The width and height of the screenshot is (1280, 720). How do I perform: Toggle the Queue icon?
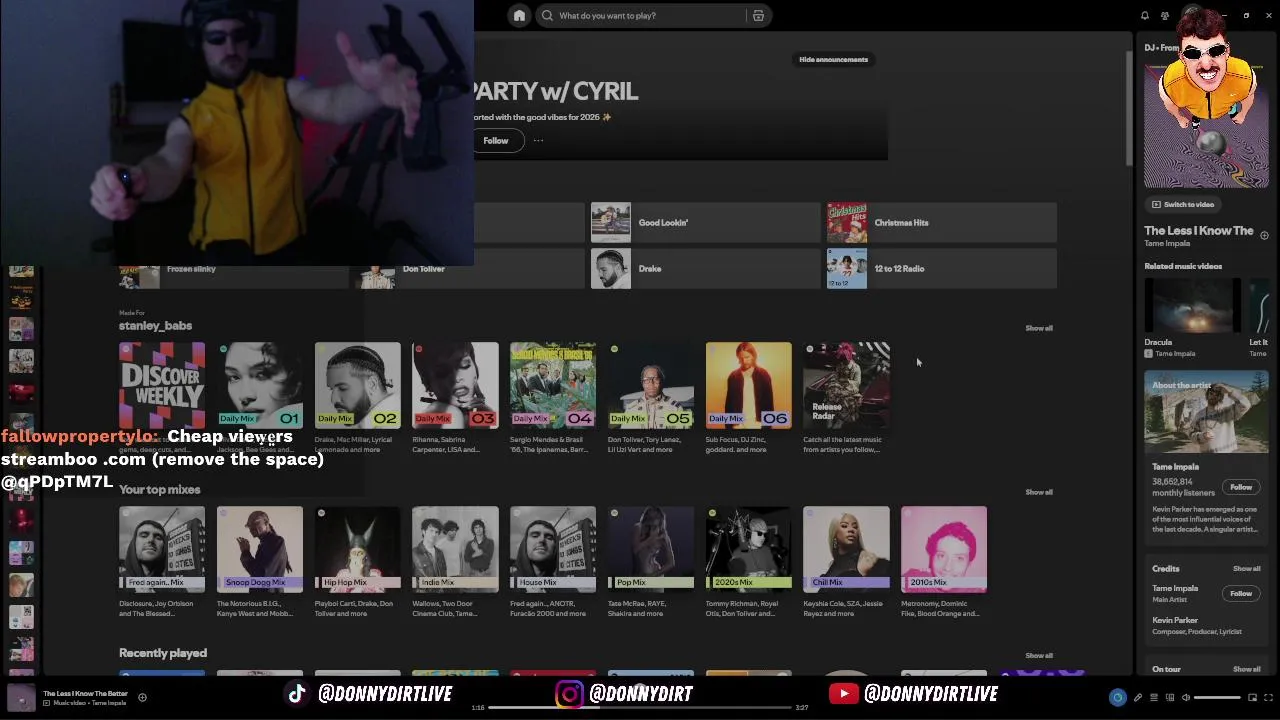pos(1153,697)
